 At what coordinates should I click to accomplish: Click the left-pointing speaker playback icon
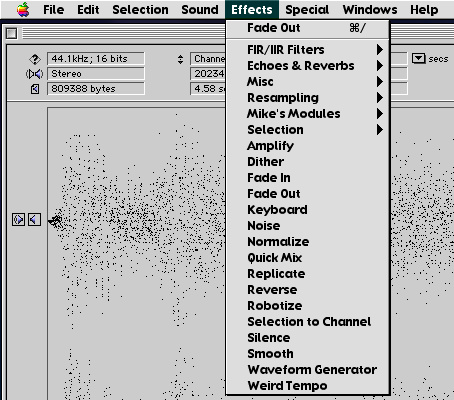point(34,220)
